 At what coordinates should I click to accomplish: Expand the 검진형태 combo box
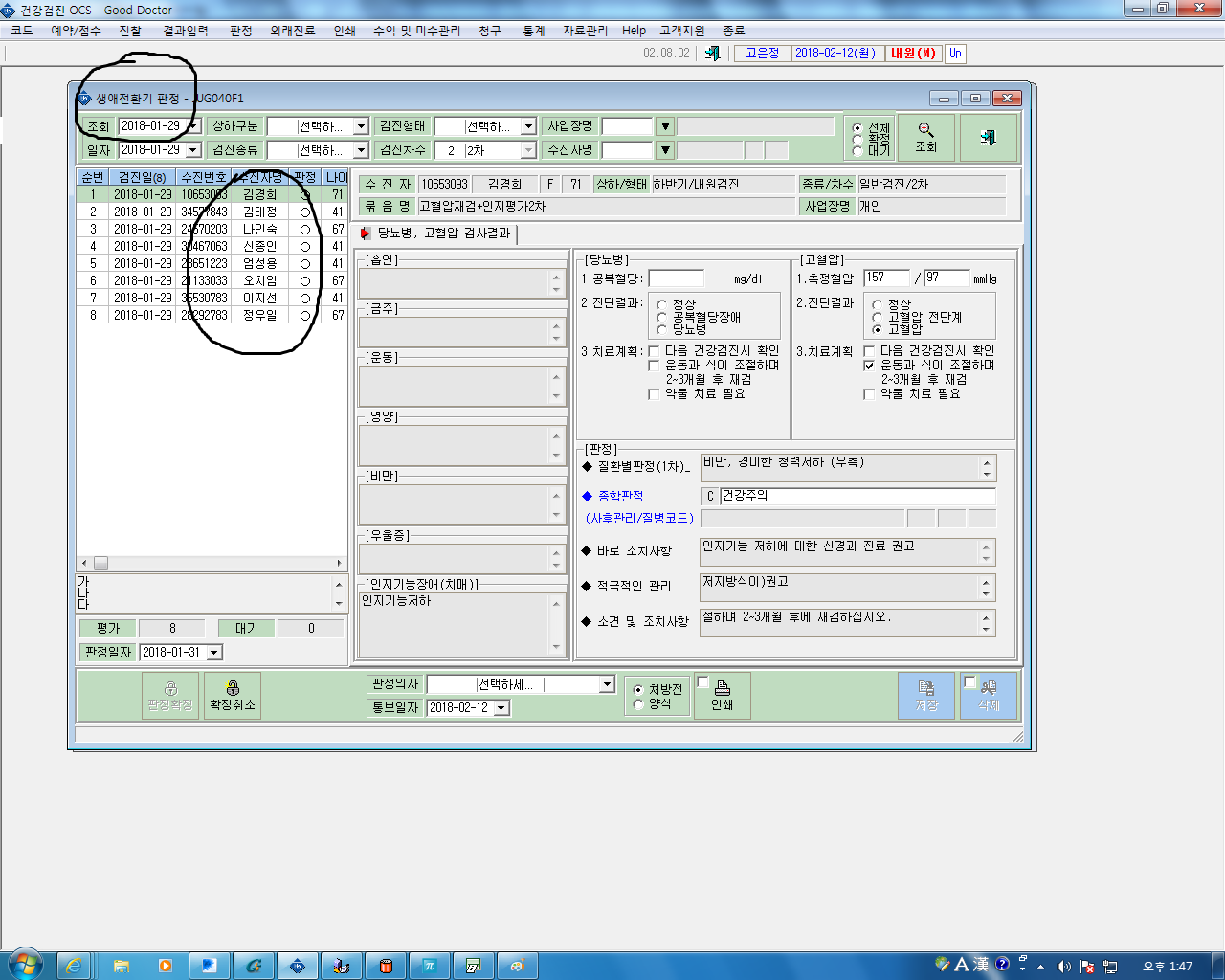(528, 126)
